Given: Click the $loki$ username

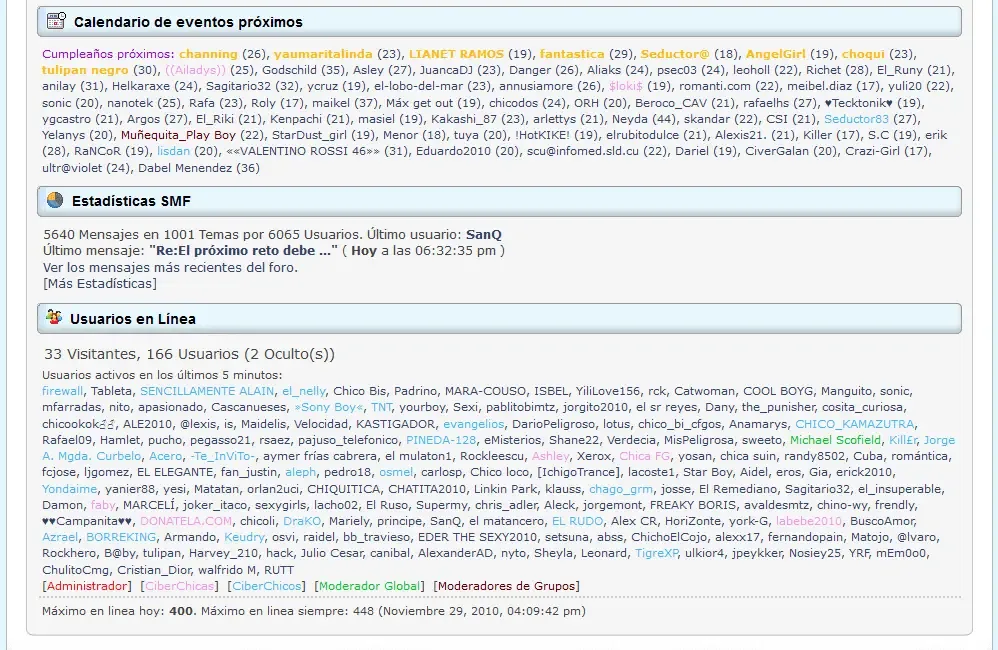Looking at the screenshot, I should 626,86.
